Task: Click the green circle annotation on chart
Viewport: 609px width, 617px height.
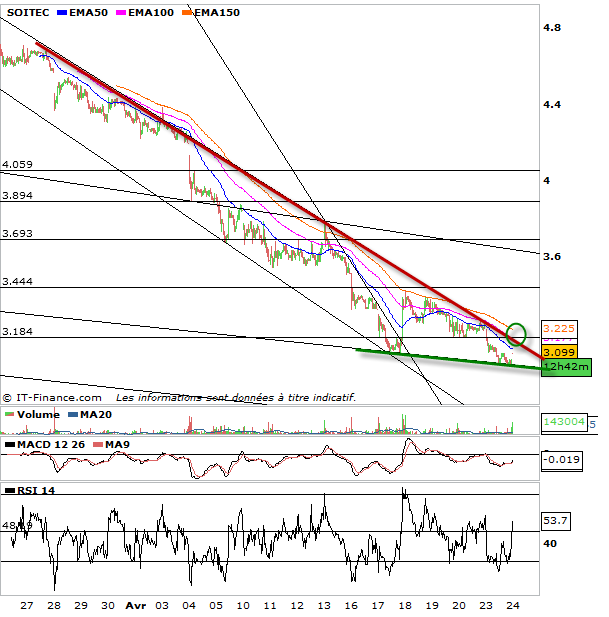Action: click(516, 331)
